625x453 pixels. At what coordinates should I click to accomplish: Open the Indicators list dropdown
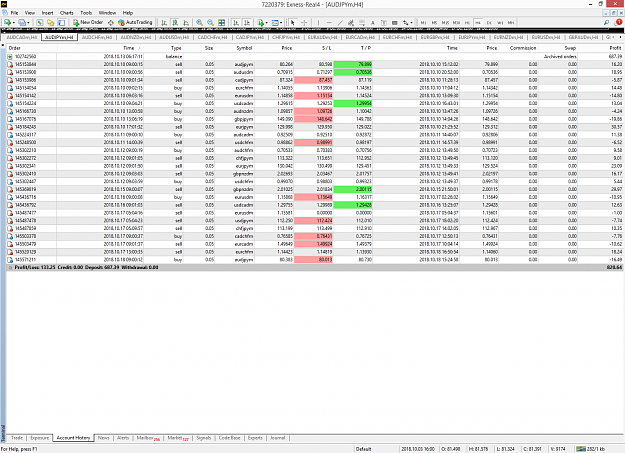click(261, 23)
